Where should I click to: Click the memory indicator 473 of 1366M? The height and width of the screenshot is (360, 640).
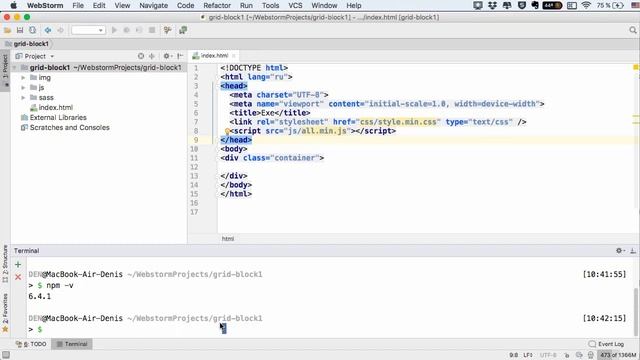pyautogui.click(x=618, y=355)
